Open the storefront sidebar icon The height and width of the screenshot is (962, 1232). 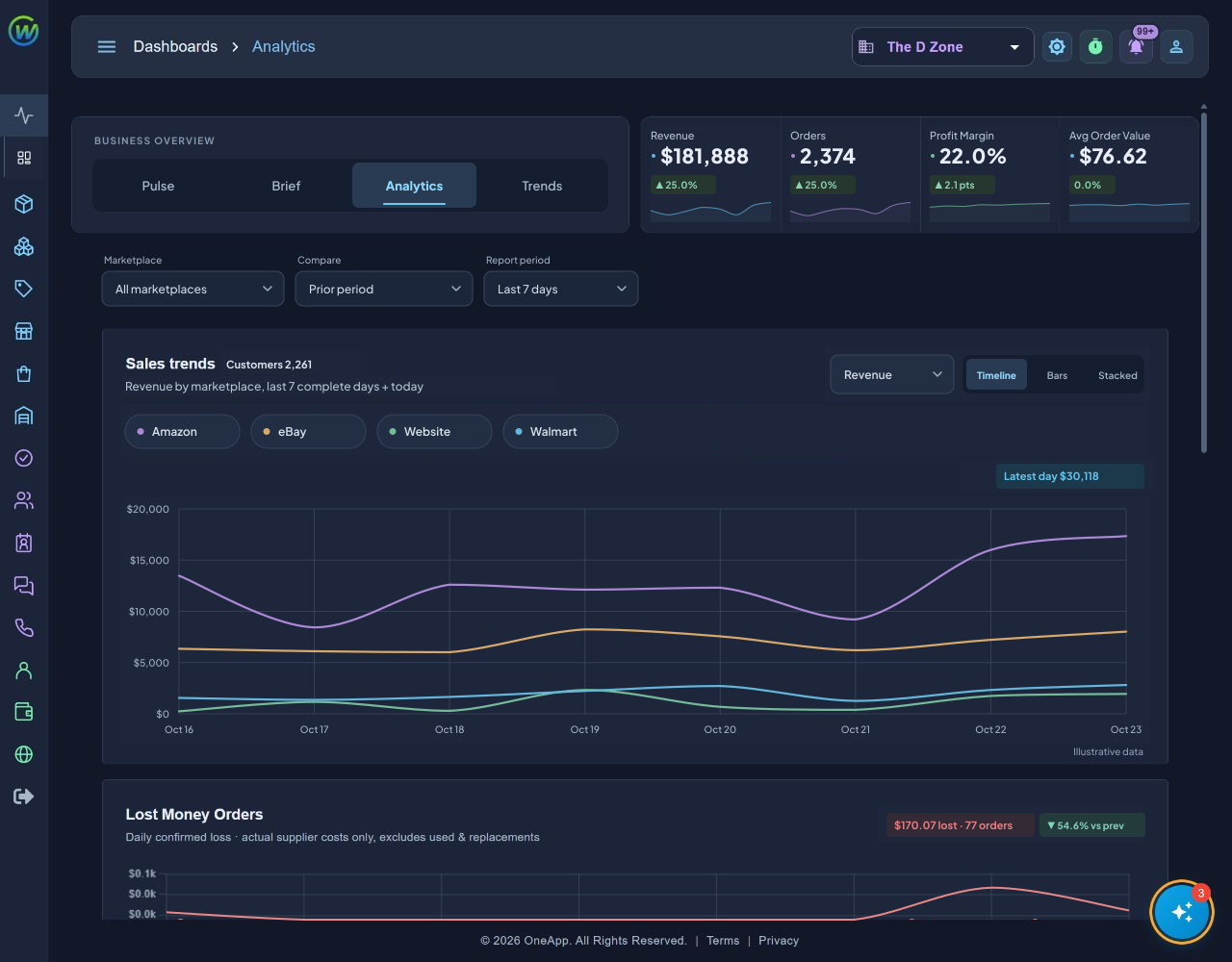pos(24,331)
